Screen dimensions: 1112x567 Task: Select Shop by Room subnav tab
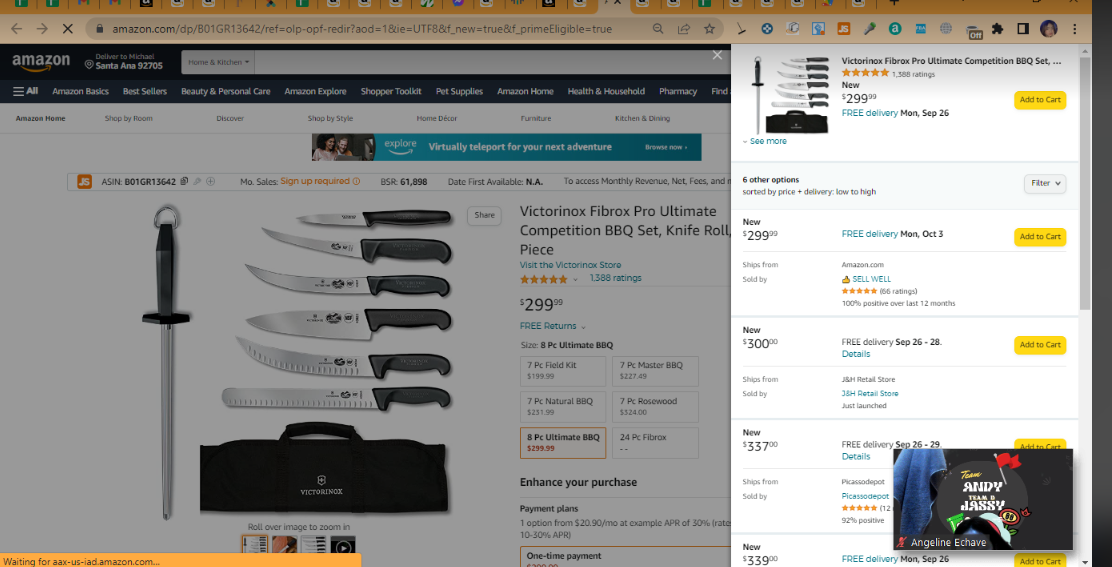[x=128, y=118]
